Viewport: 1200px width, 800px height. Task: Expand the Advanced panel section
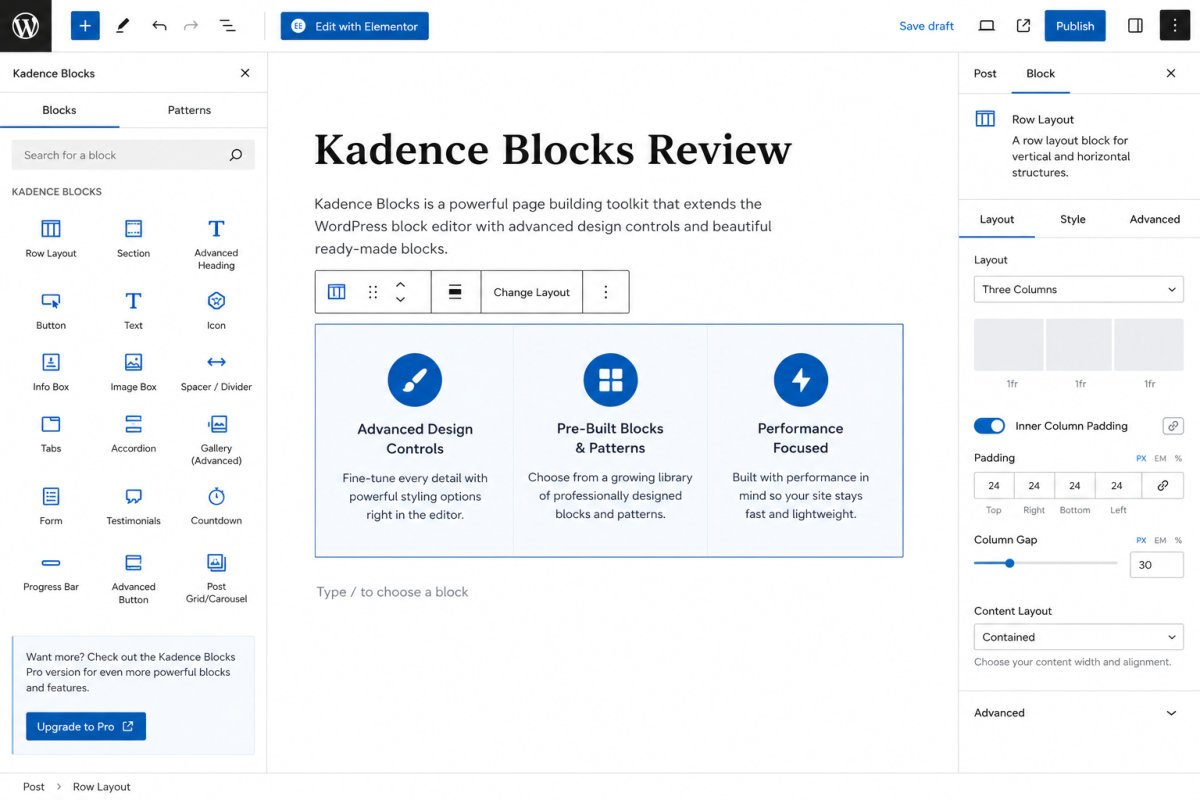click(1078, 713)
